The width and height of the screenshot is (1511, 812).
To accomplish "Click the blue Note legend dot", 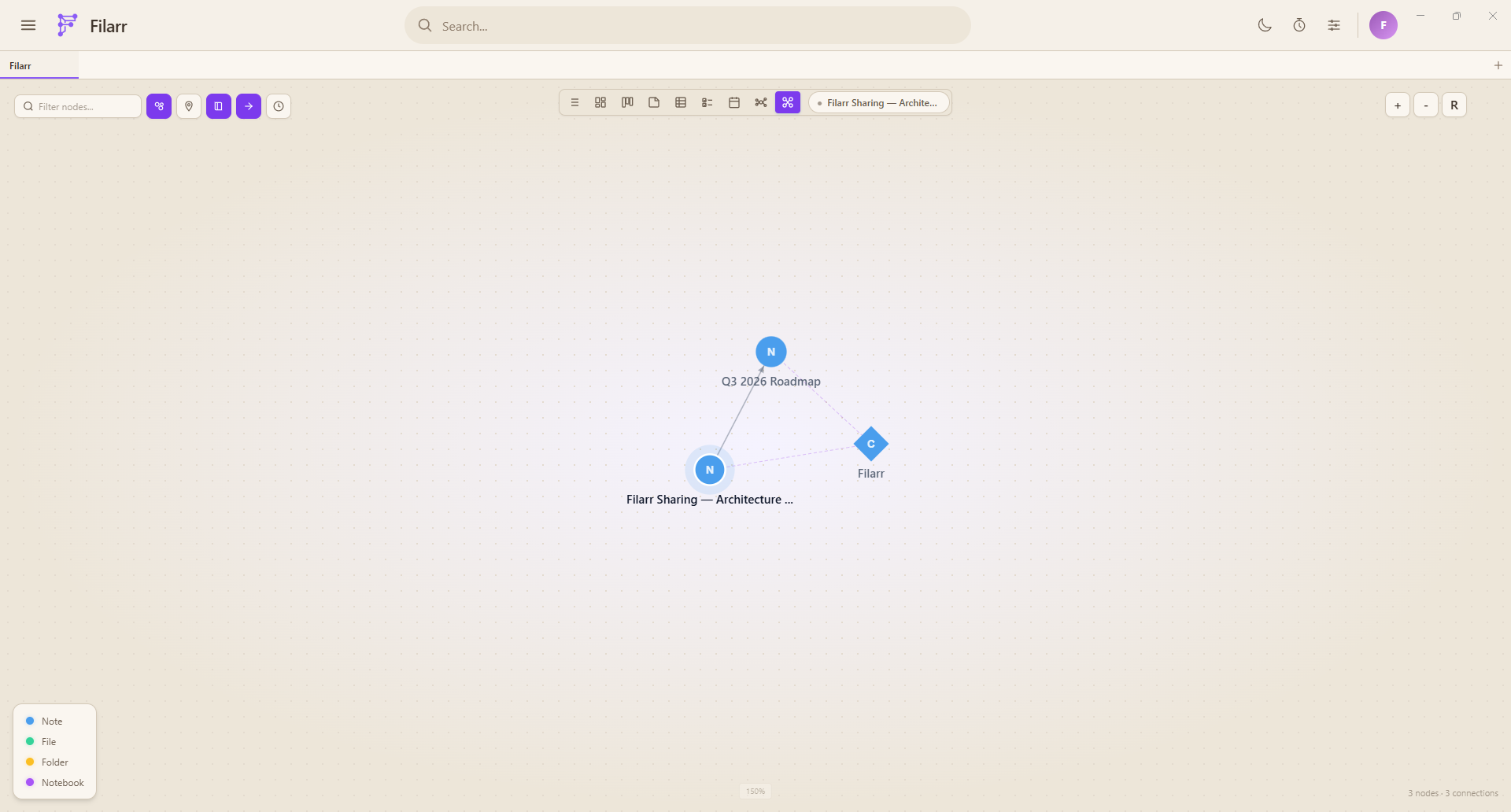I will 30,721.
